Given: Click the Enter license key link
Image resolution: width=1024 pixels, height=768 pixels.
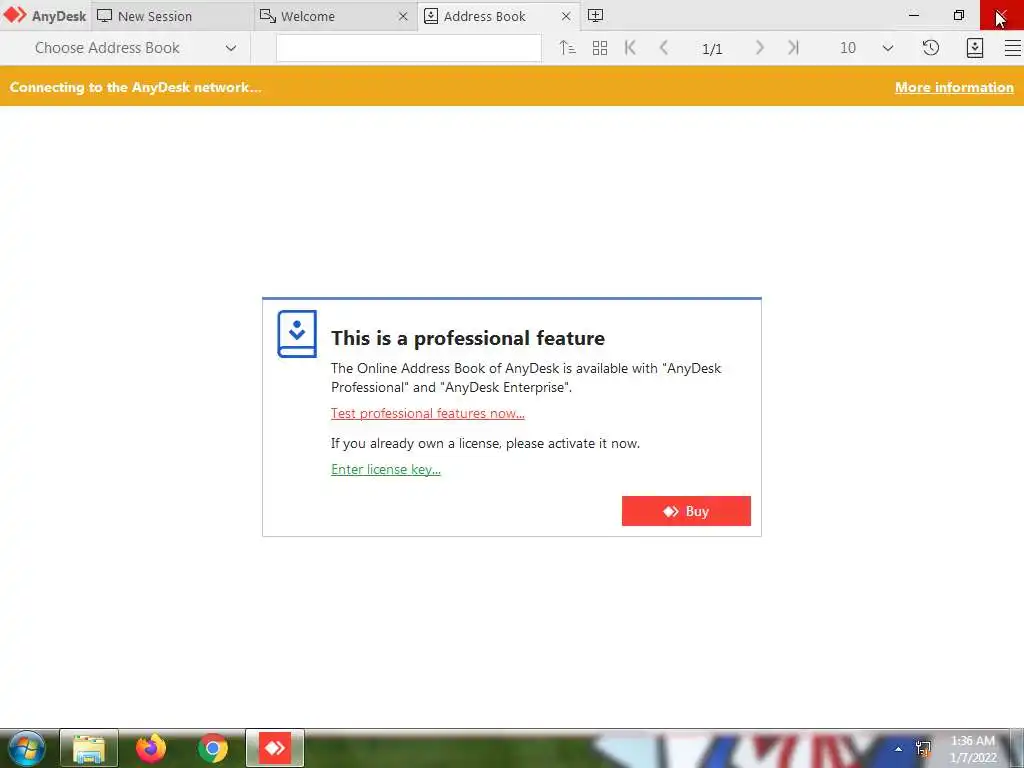Looking at the screenshot, I should (386, 470).
